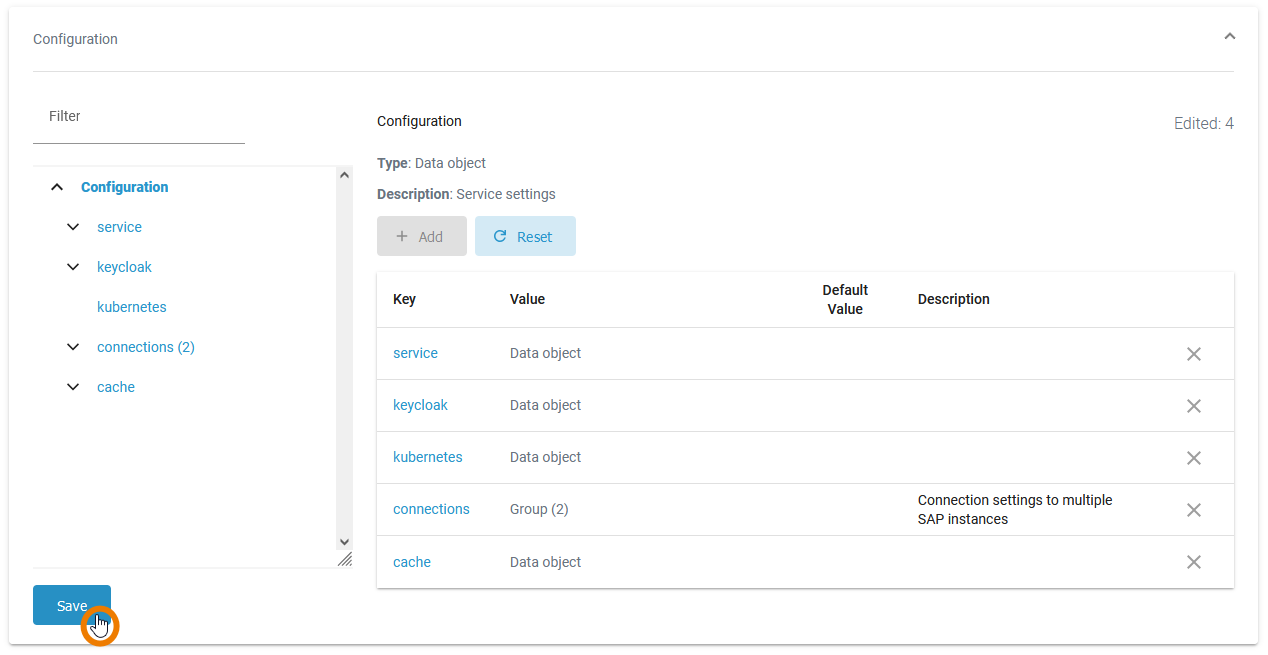Click the Reset button
Viewport: 1268px width, 655px height.
(x=525, y=237)
